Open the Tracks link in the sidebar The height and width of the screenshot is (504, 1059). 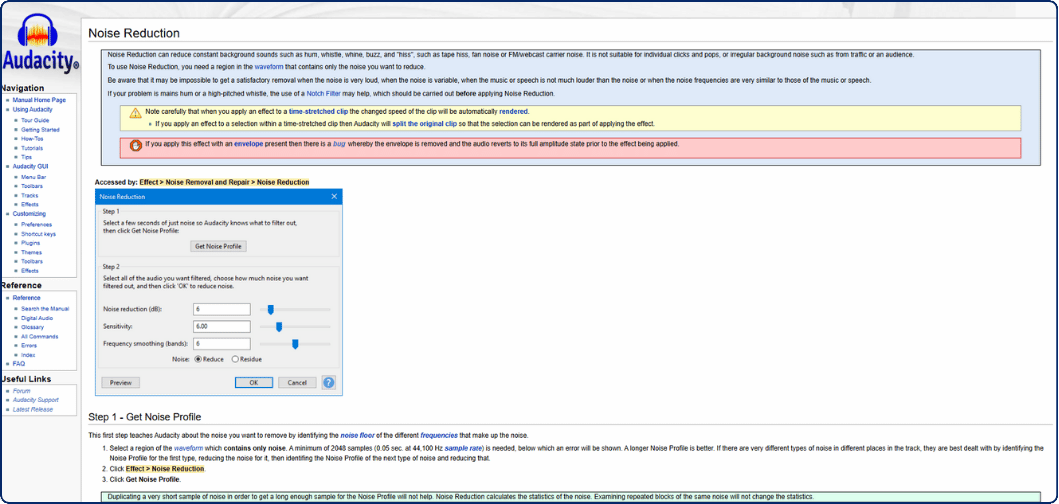coord(30,195)
